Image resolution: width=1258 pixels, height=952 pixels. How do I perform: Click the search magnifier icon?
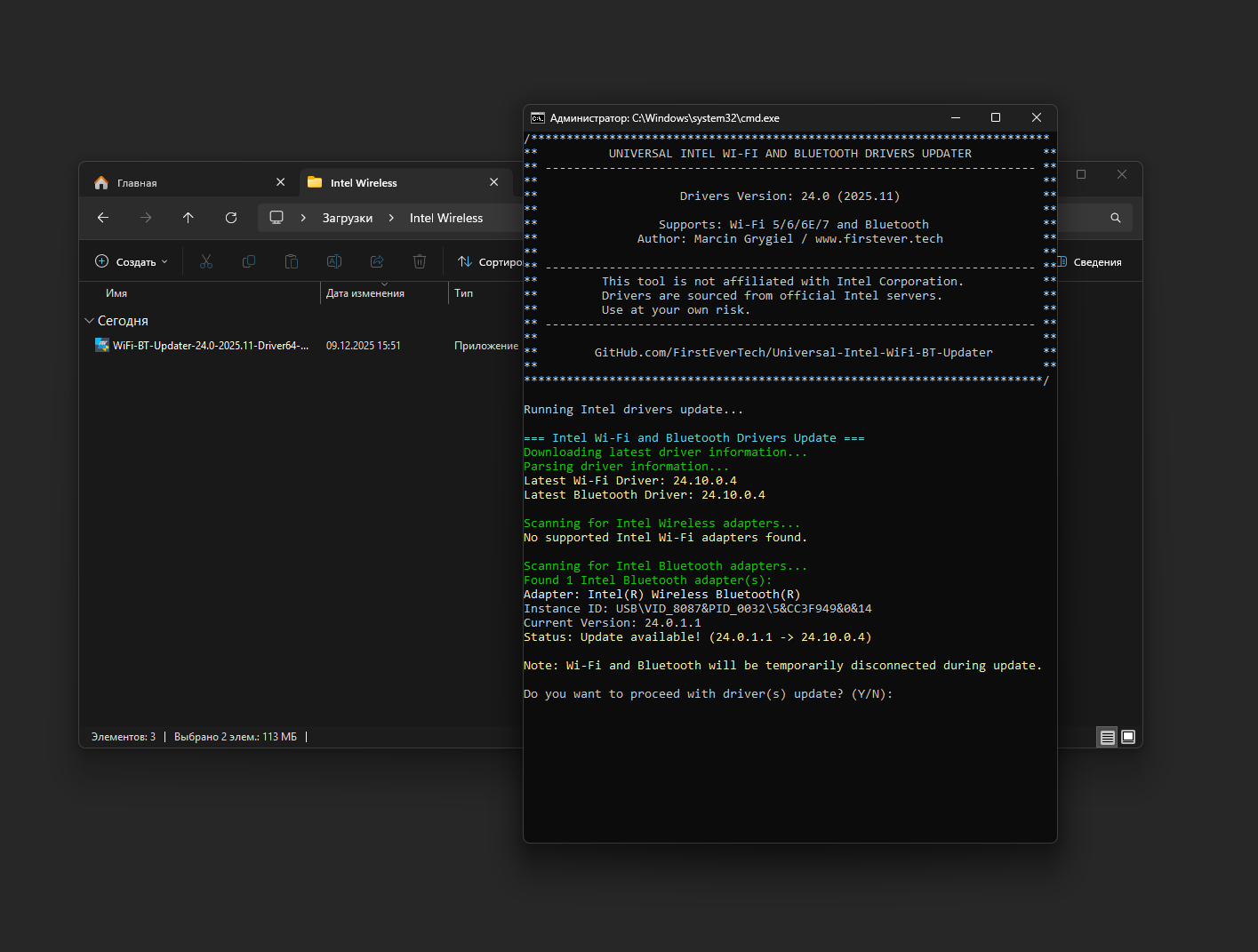(1115, 218)
